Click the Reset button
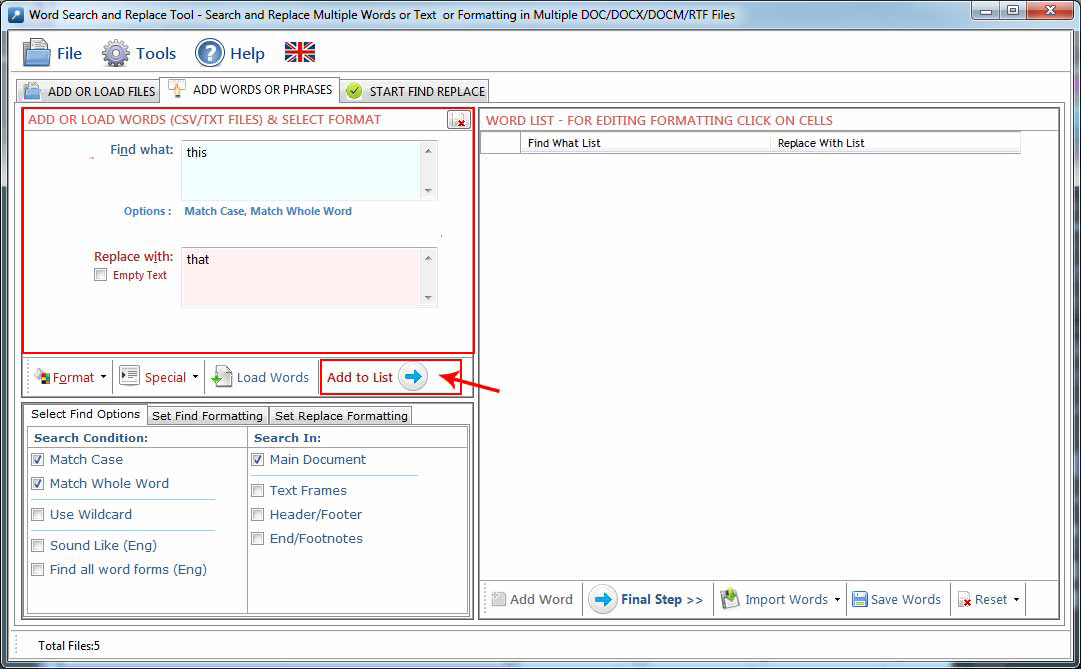Screen dimensions: 1081x669 tap(983, 599)
